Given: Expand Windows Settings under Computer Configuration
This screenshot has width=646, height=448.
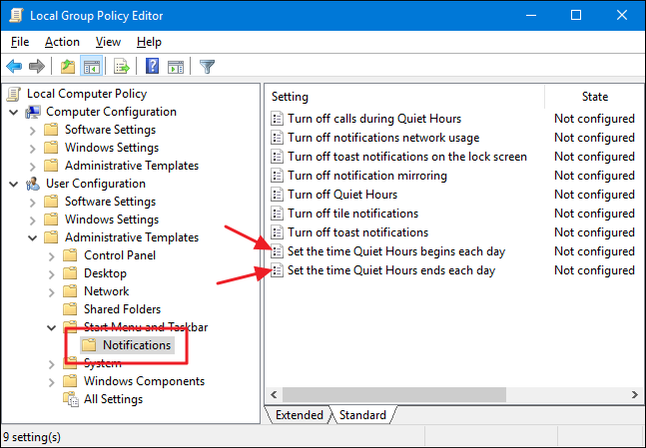Looking at the screenshot, I should [x=33, y=148].
